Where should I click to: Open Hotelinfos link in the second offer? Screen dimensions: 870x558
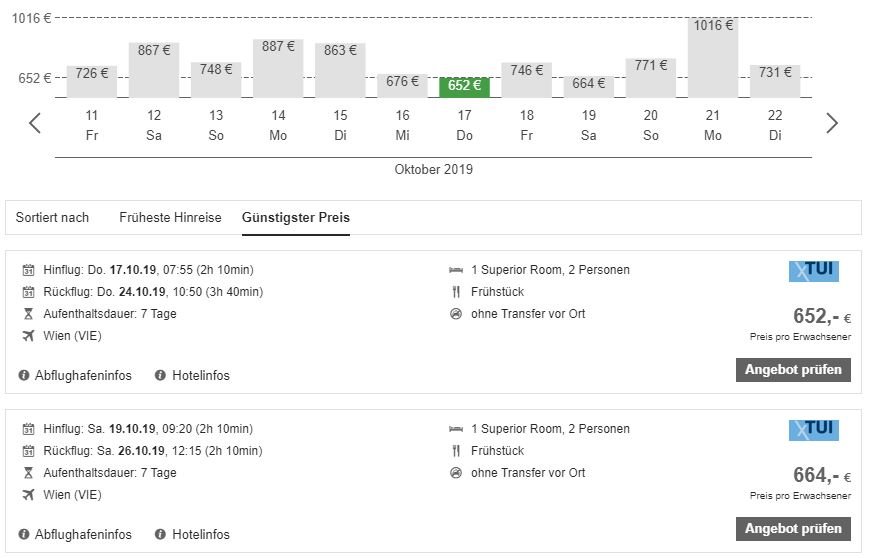(201, 534)
